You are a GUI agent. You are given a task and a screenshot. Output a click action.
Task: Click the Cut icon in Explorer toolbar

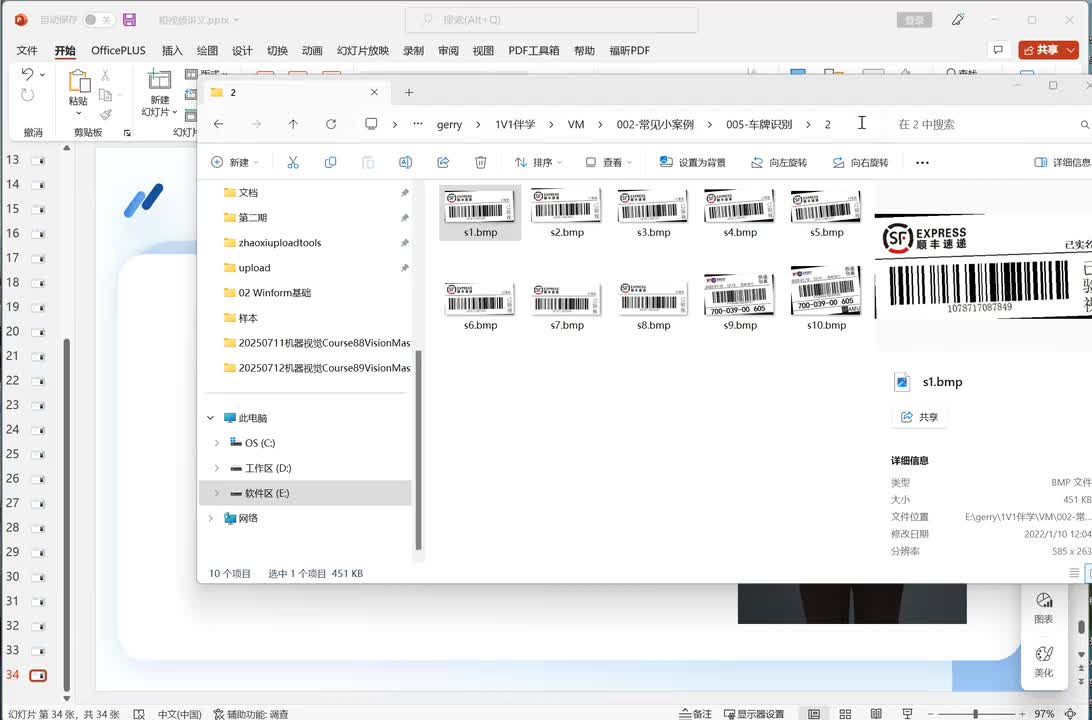[x=292, y=162]
